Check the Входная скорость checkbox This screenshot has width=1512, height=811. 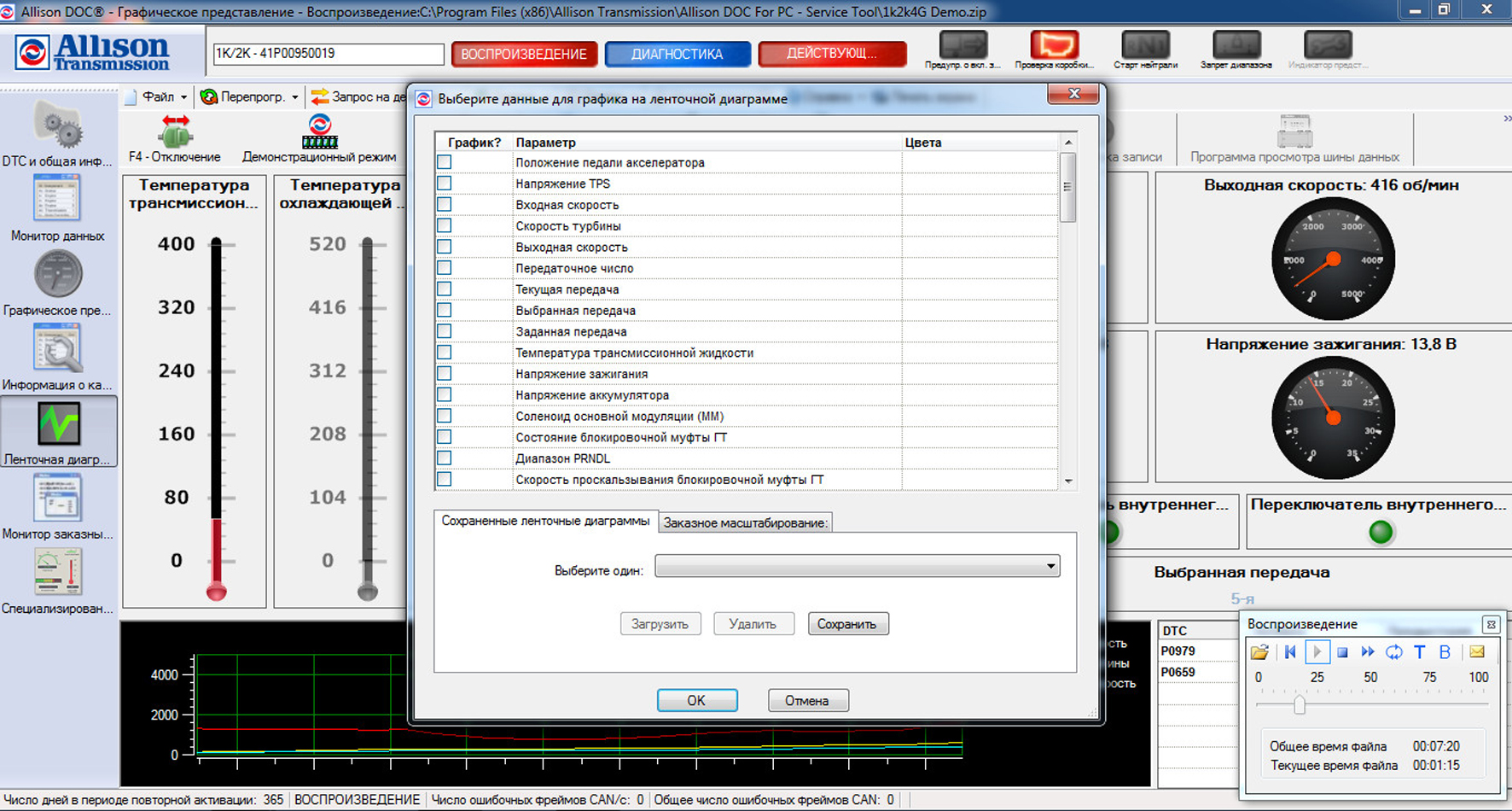click(x=445, y=205)
